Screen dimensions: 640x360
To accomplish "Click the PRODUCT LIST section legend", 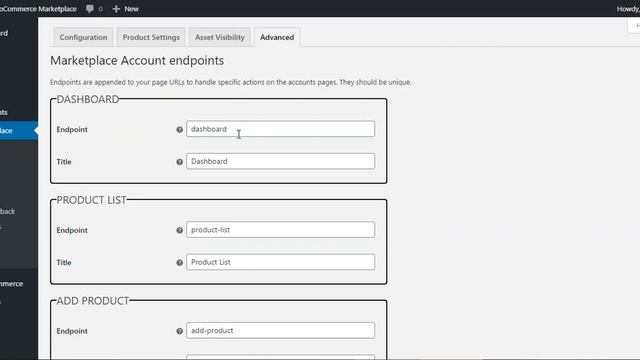I will click(91, 200).
